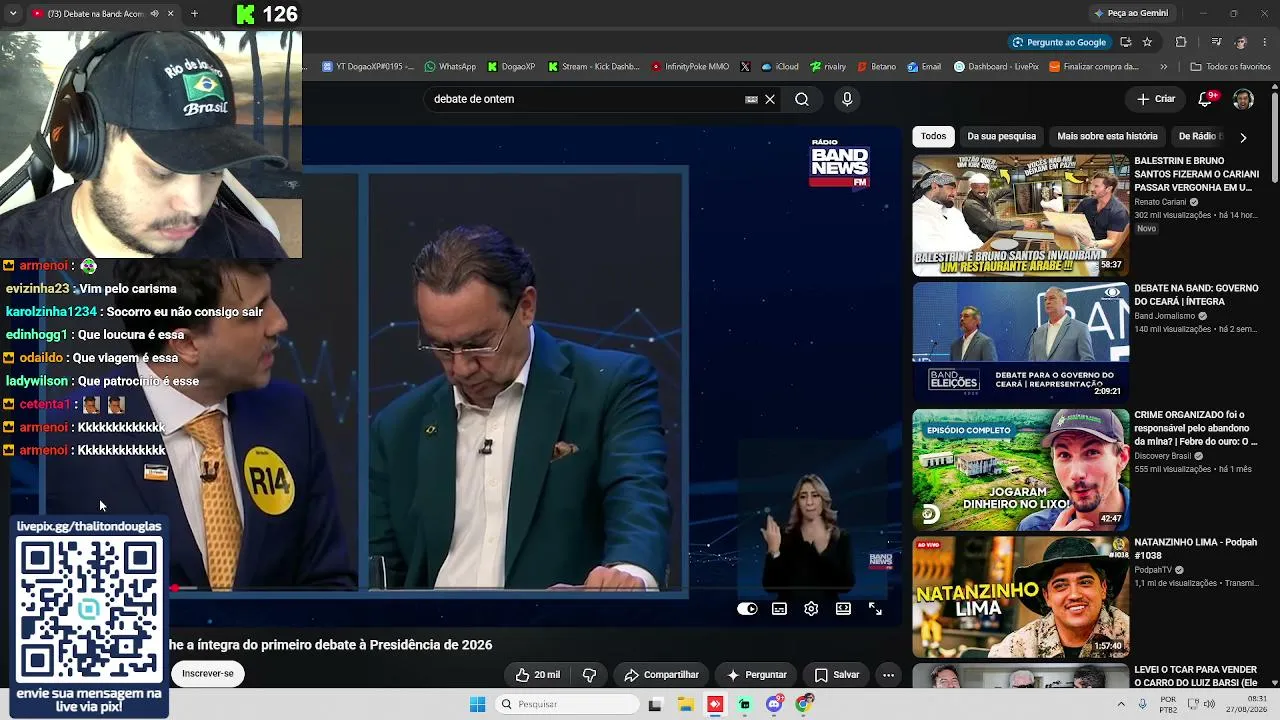Image resolution: width=1280 pixels, height=720 pixels.
Task: Open the media controls icon in toolbar
Action: tap(1216, 42)
